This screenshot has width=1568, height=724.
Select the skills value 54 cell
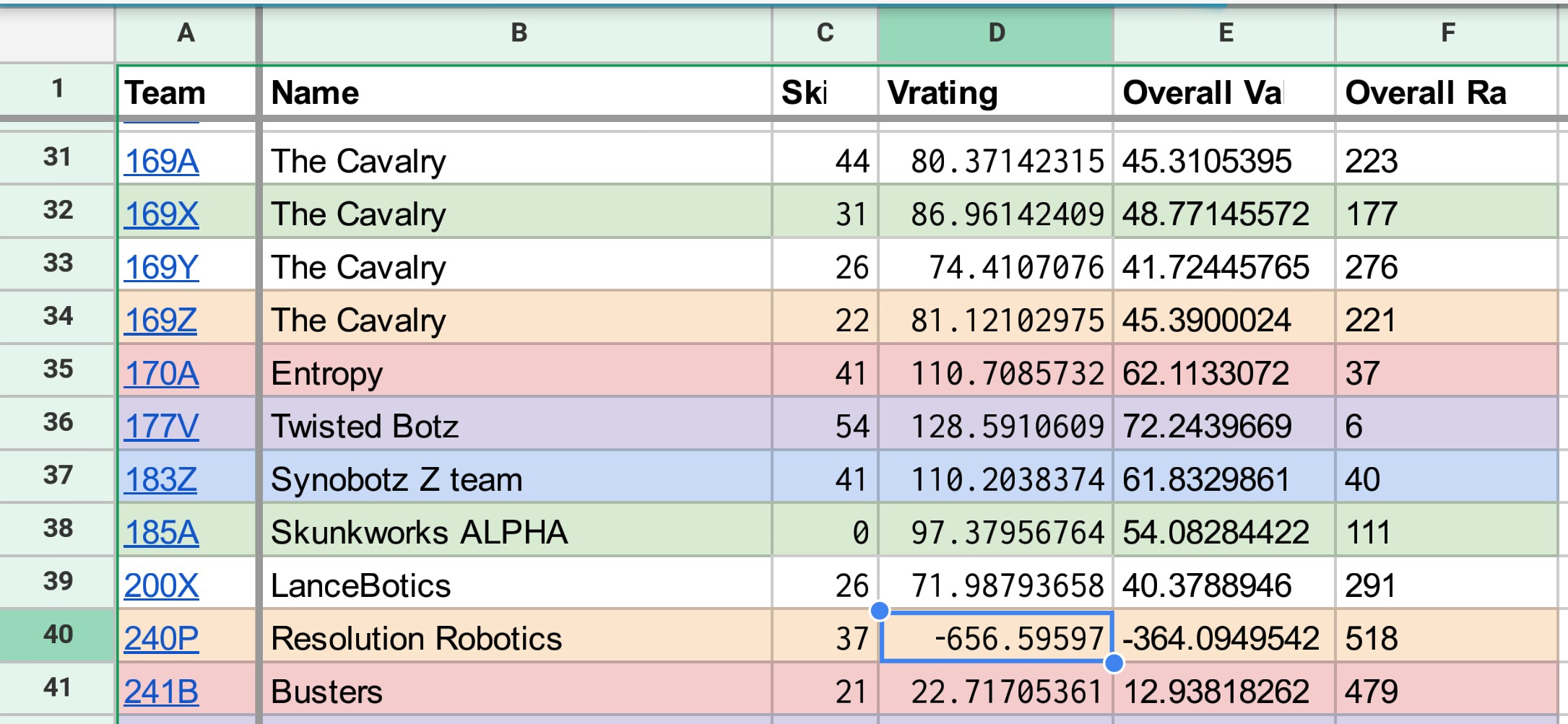coord(825,424)
